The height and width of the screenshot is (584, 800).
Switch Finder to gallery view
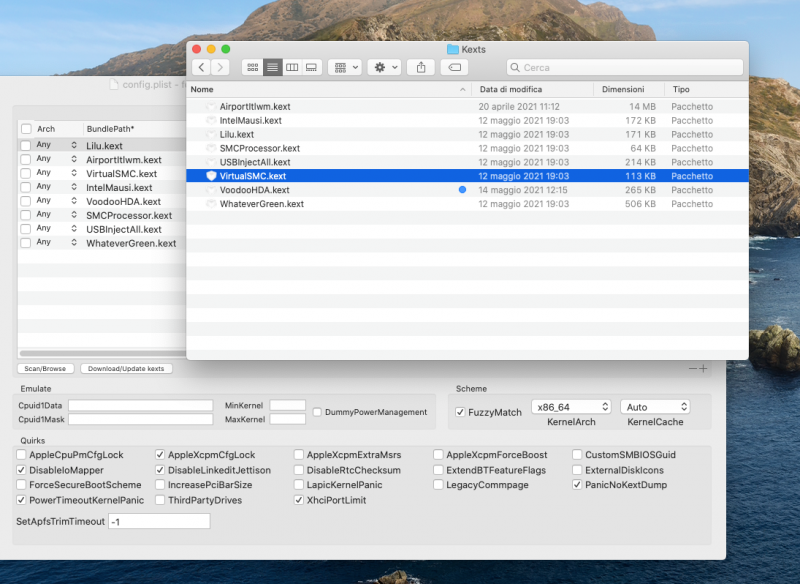pyautogui.click(x=311, y=67)
